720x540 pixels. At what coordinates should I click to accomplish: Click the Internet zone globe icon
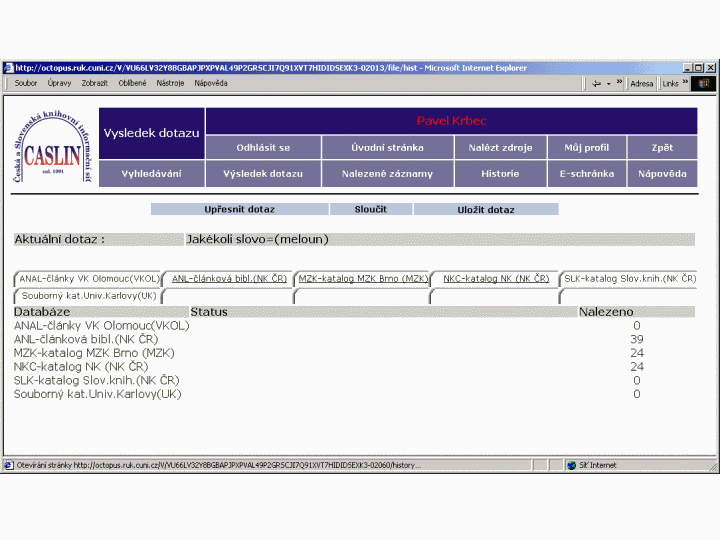click(x=572, y=465)
